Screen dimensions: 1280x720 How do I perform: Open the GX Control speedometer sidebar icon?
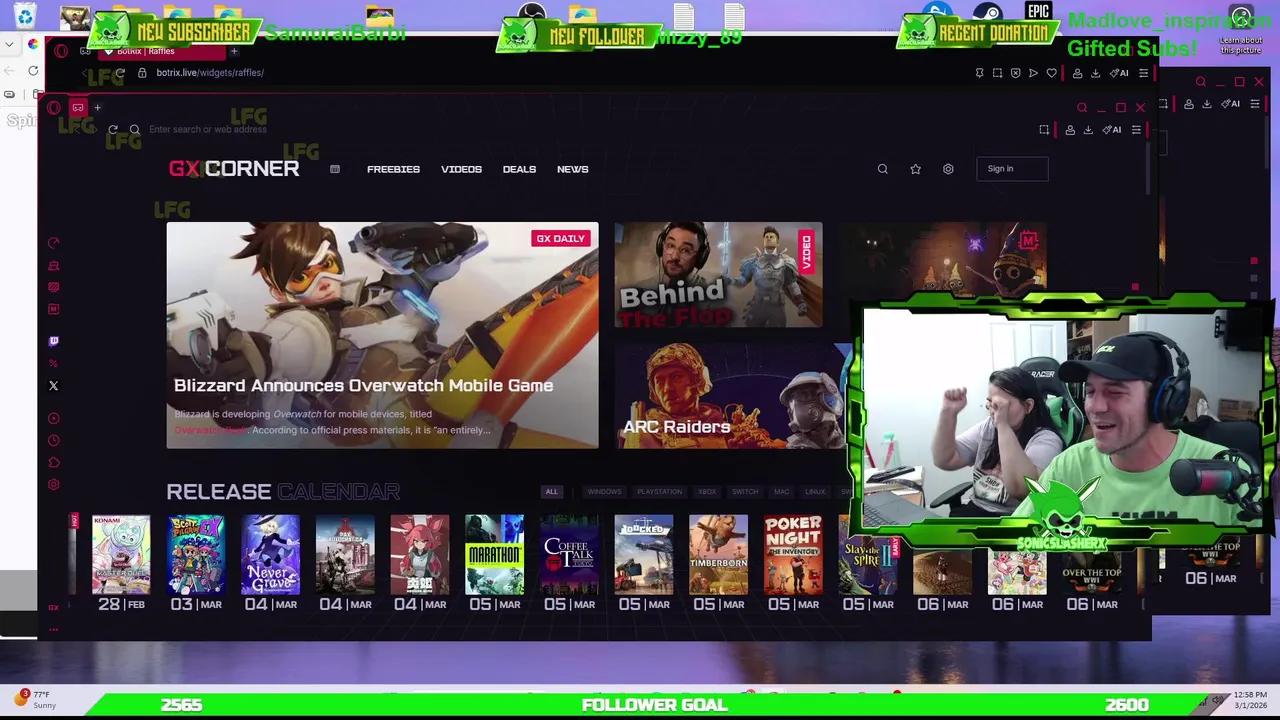(54, 243)
